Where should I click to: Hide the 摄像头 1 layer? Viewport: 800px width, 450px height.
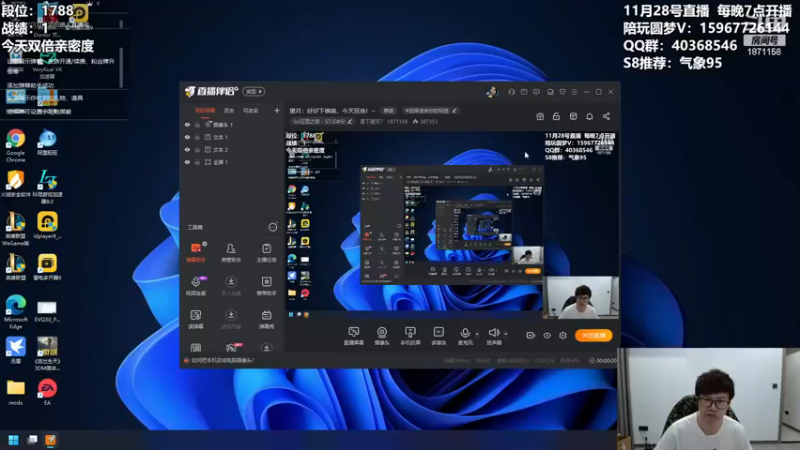click(x=187, y=124)
